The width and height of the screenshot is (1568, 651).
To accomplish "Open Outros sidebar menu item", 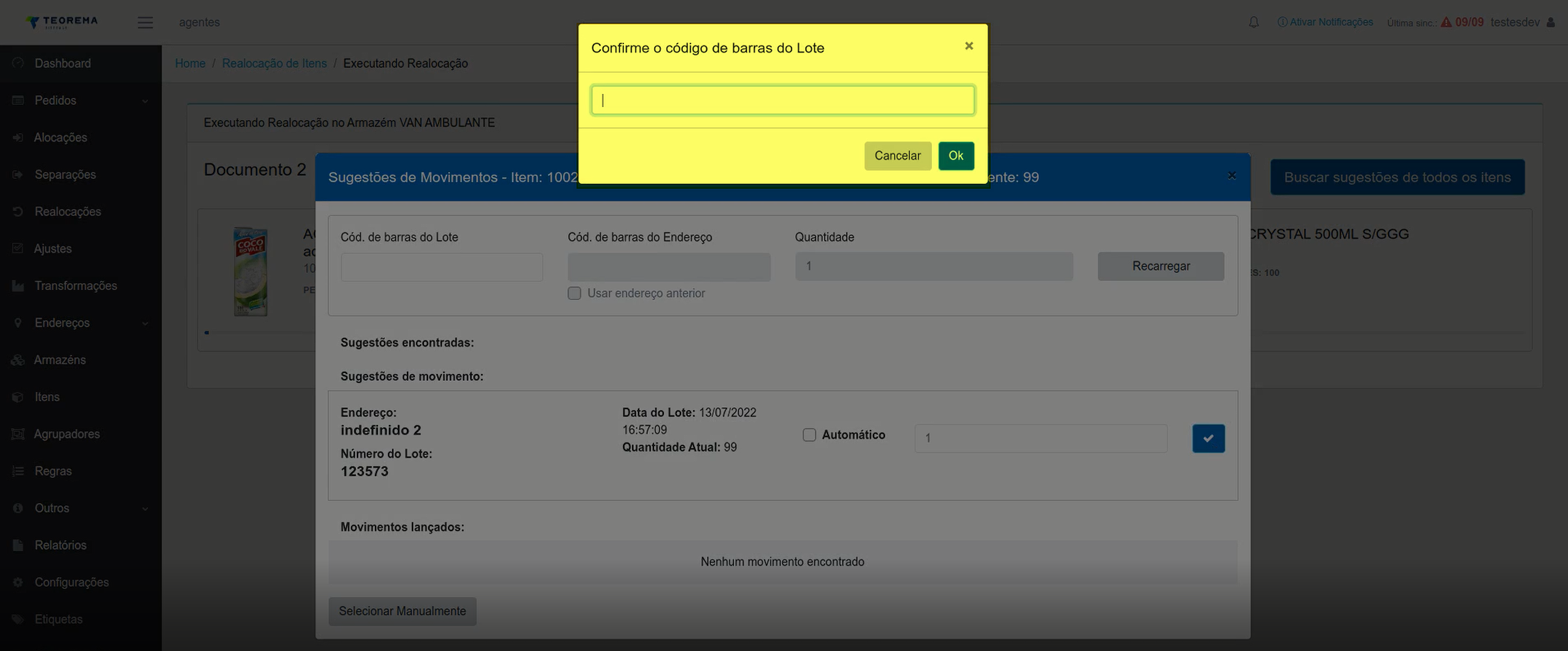I will pyautogui.click(x=52, y=508).
